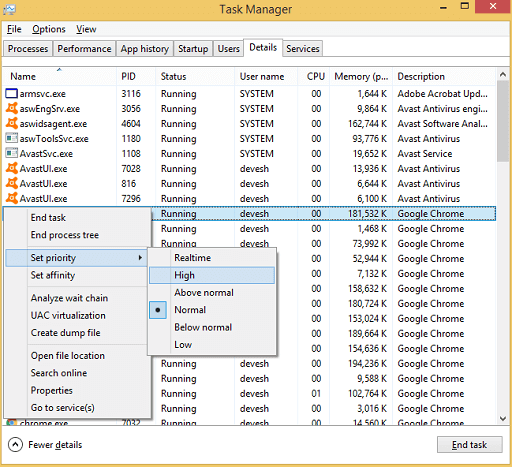Screen dimensions: 512x467
Task: Sort by Name column header
Action: [59, 76]
